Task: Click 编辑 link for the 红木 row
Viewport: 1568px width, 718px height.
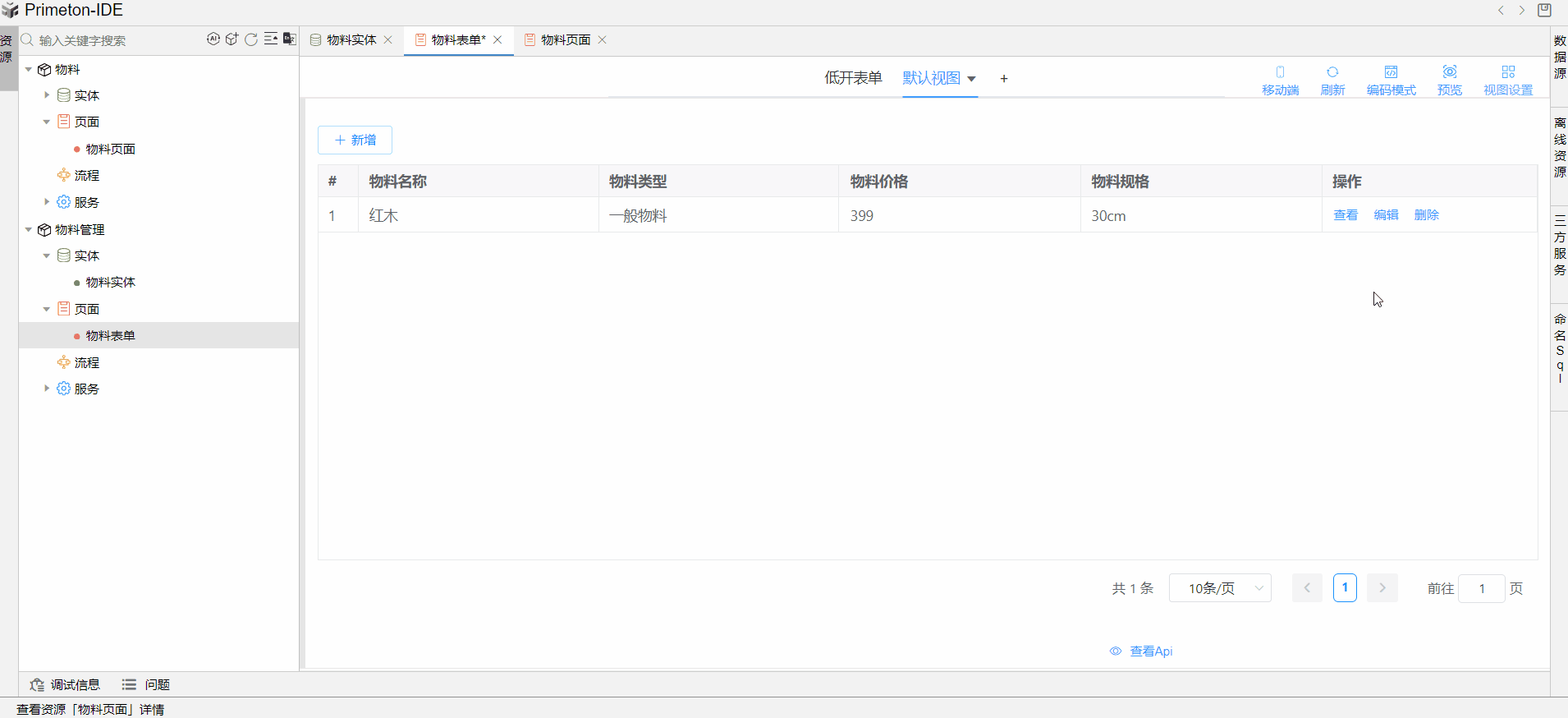Action: pos(1386,215)
